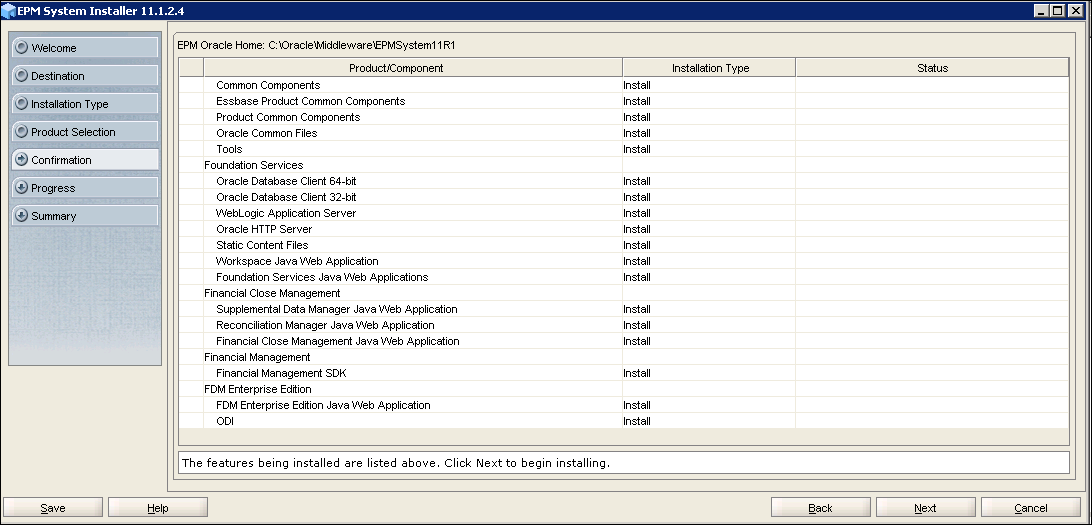Select the Oracle Common Files row

coord(623,133)
